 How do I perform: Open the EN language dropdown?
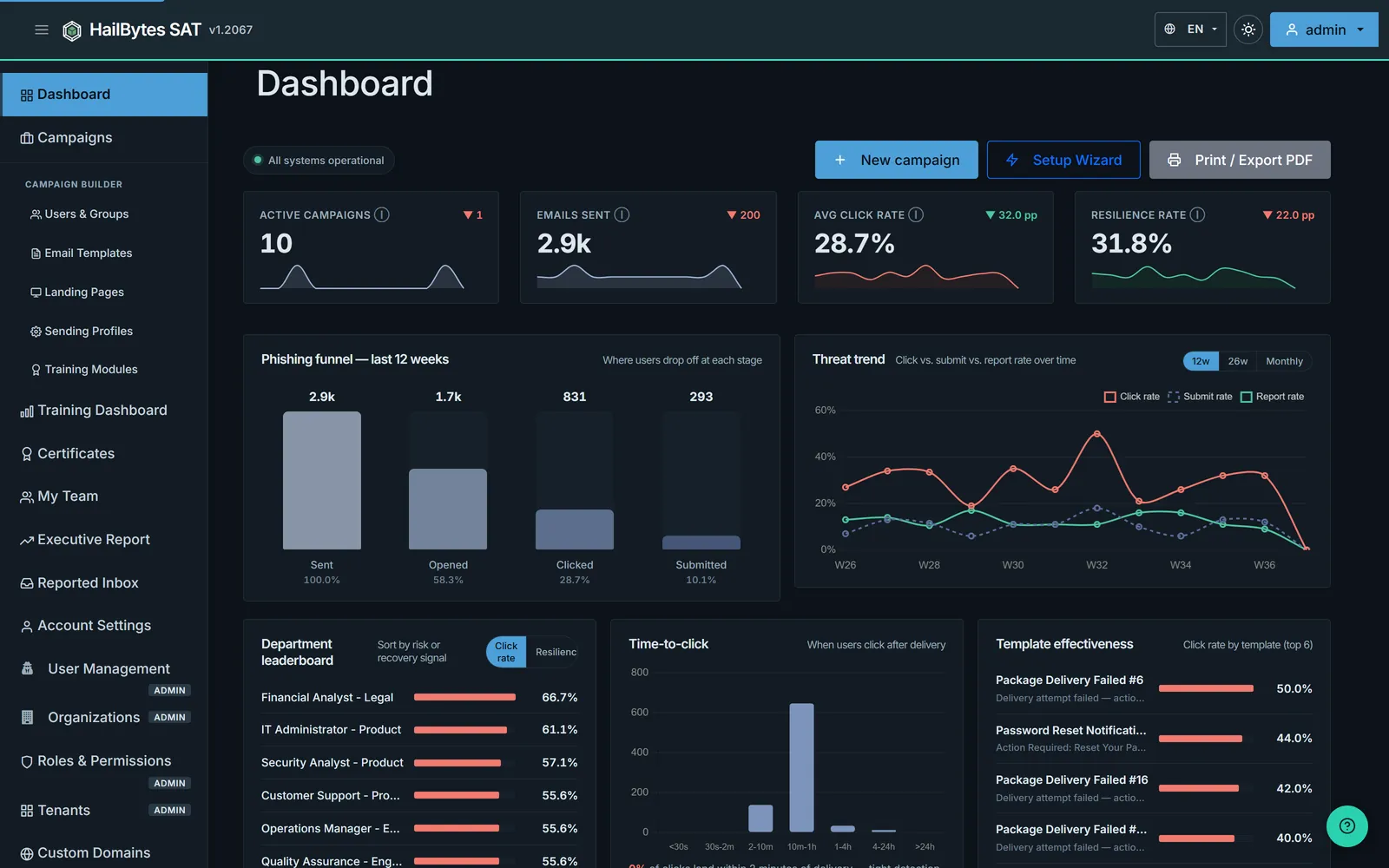pos(1190,30)
